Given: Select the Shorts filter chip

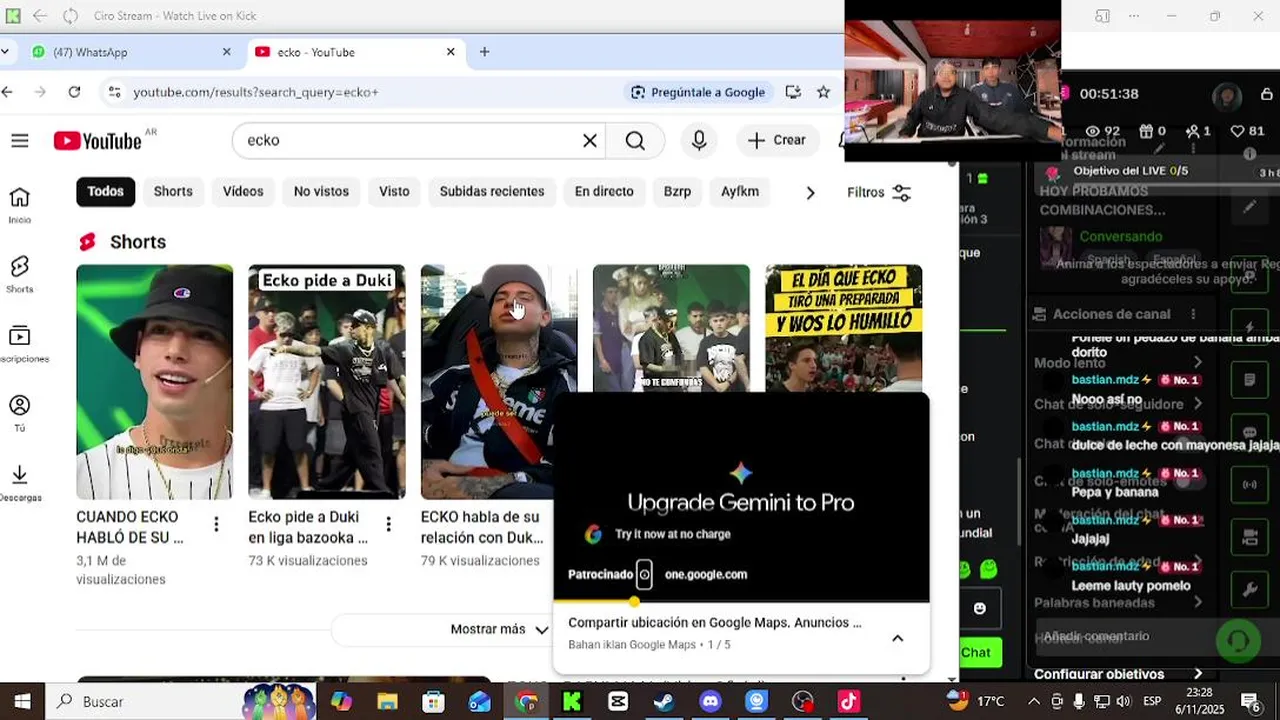Looking at the screenshot, I should [173, 192].
